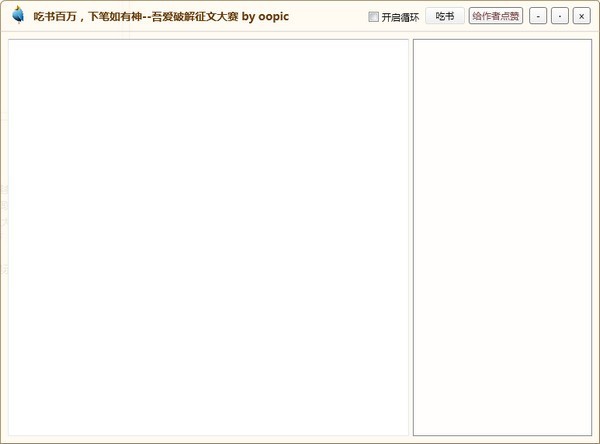Screen dimensions: 600x444
Task: Click the middle dot window button
Action: click(560, 16)
